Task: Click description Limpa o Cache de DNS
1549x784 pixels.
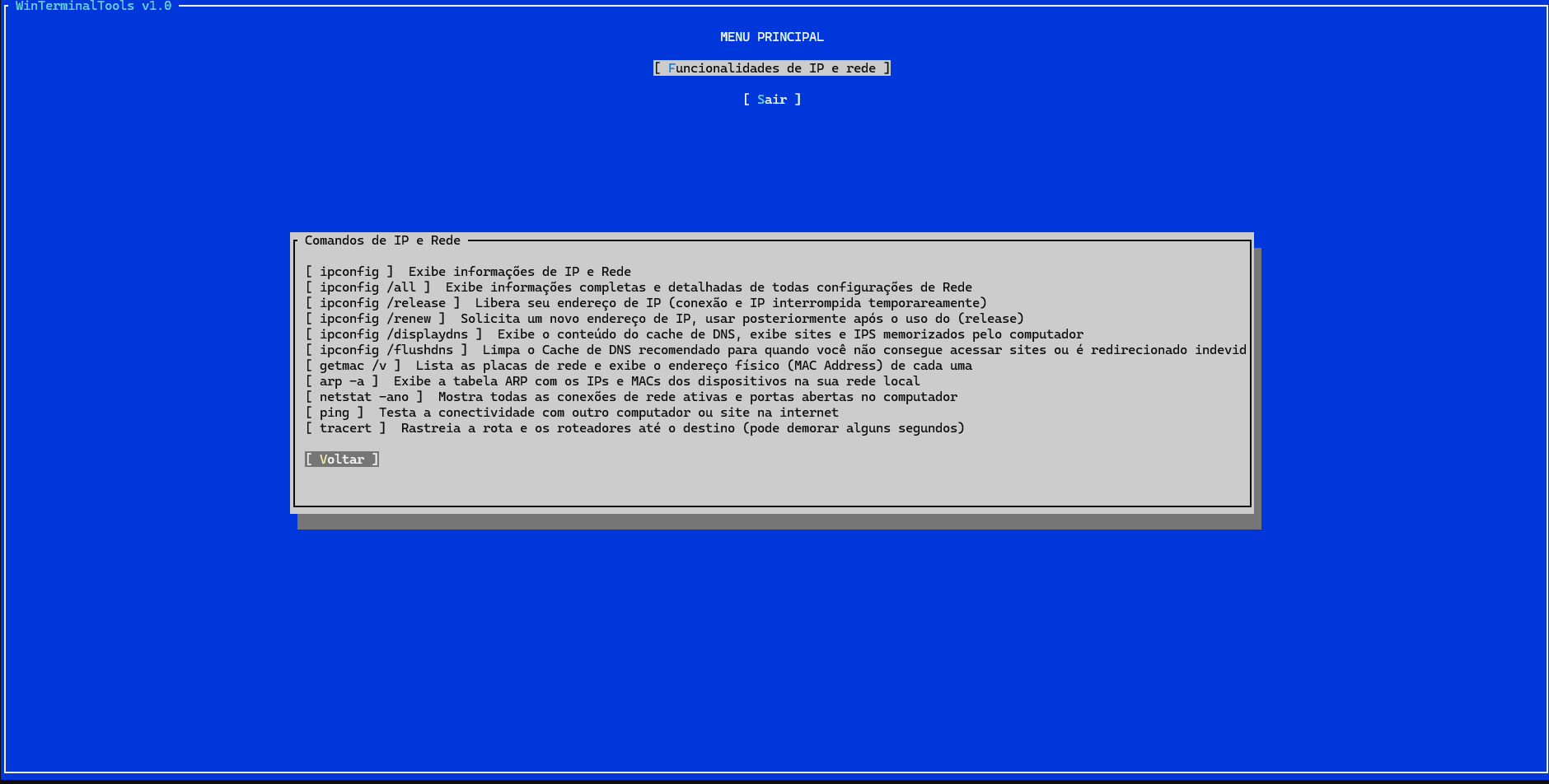Action: point(864,350)
